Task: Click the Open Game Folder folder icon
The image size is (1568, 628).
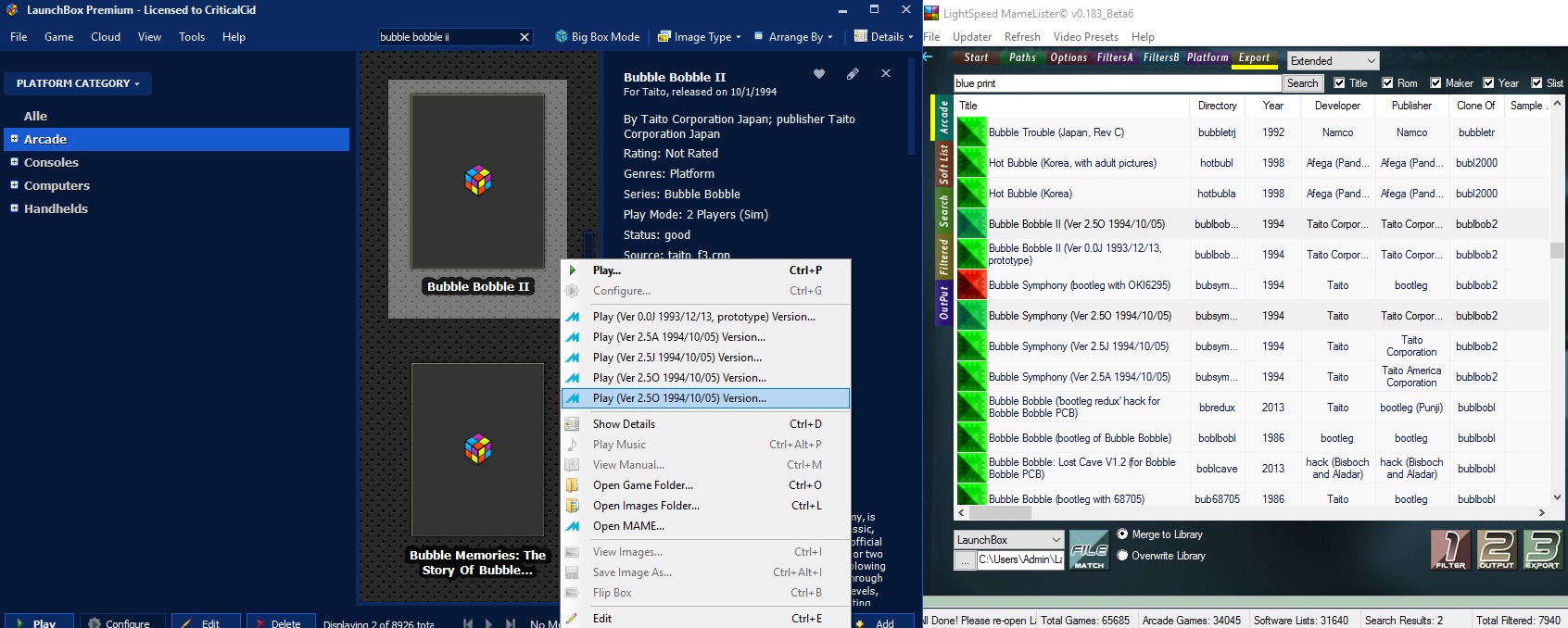Action: tap(573, 485)
